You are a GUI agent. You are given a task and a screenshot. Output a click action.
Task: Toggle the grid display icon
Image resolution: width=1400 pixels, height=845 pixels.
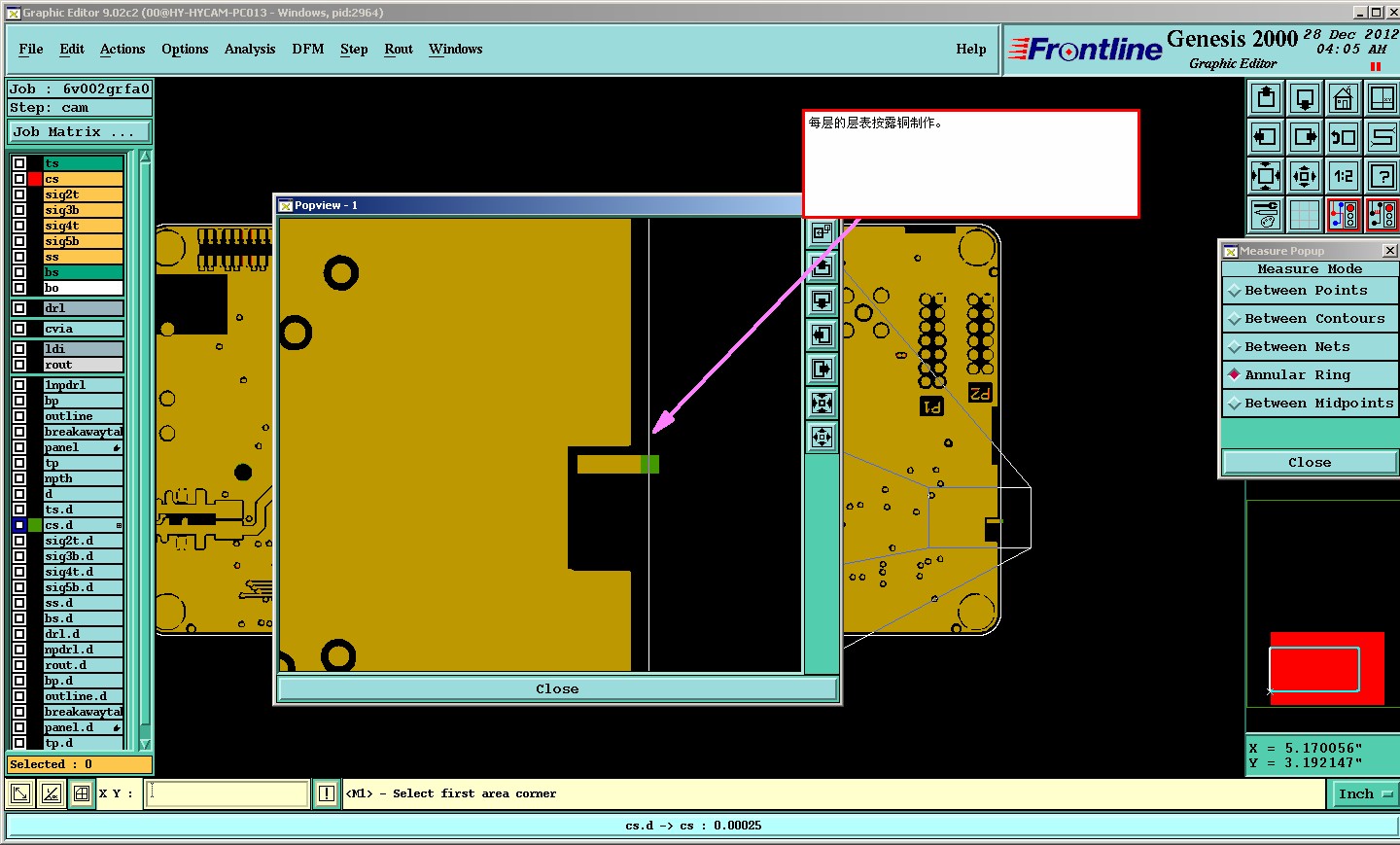(x=1305, y=215)
